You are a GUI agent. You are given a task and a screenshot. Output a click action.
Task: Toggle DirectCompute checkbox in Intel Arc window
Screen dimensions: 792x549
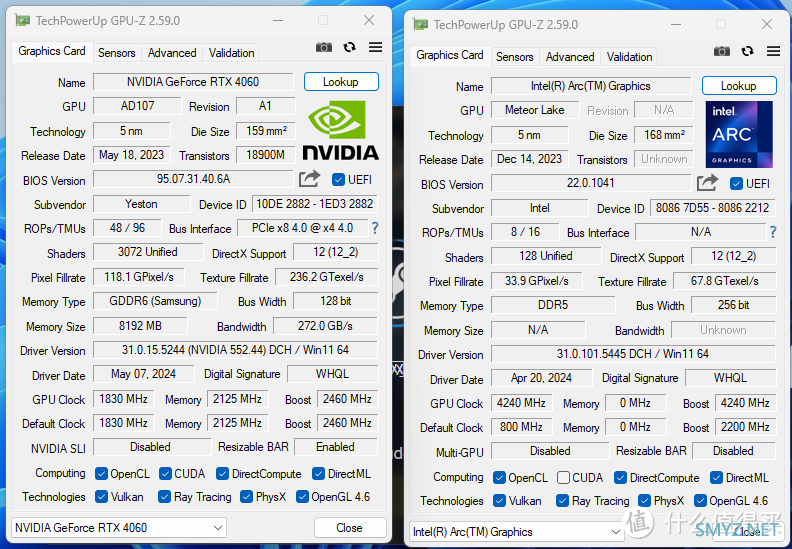pos(620,478)
